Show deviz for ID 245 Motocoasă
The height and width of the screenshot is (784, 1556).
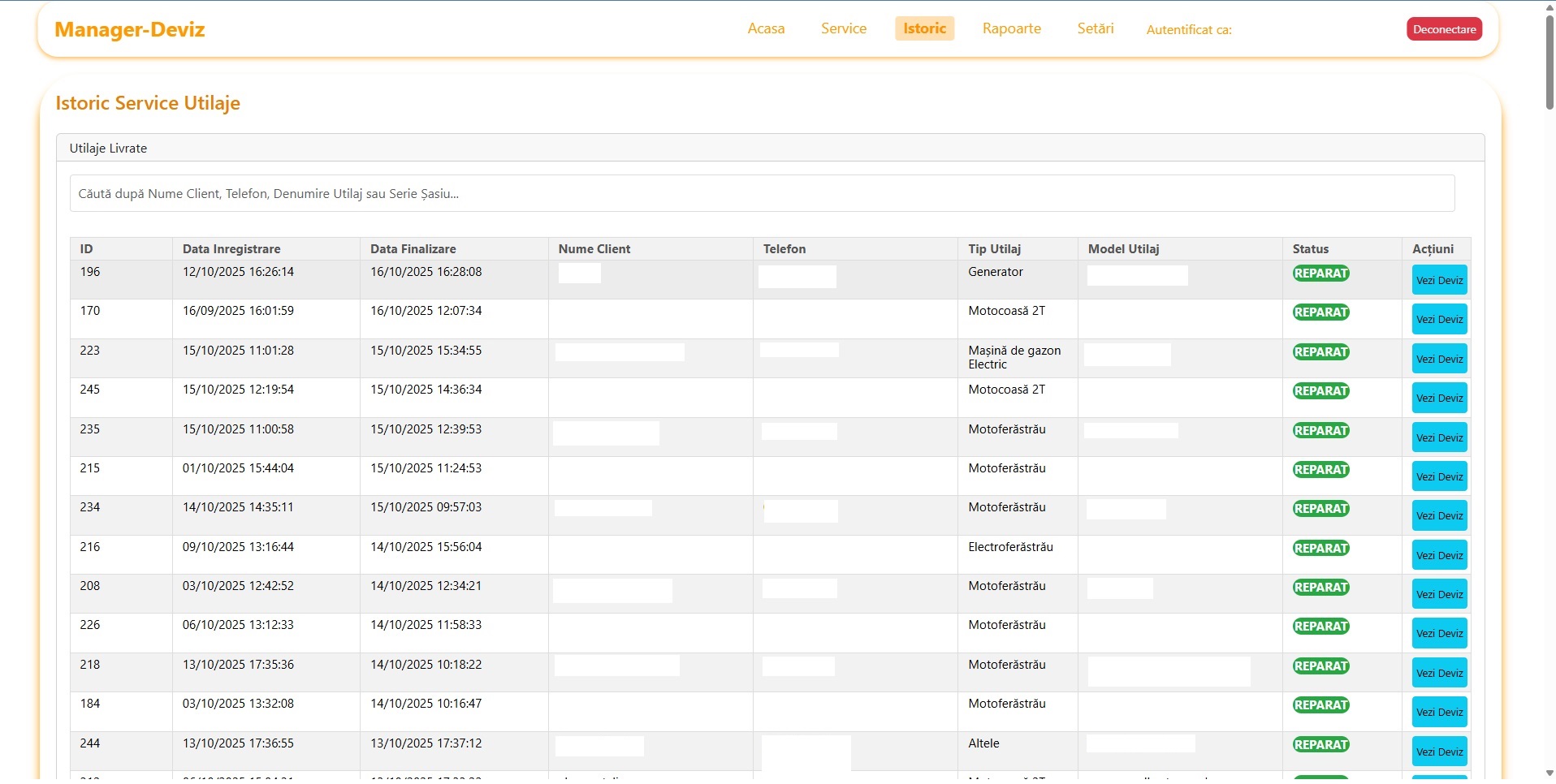1439,398
